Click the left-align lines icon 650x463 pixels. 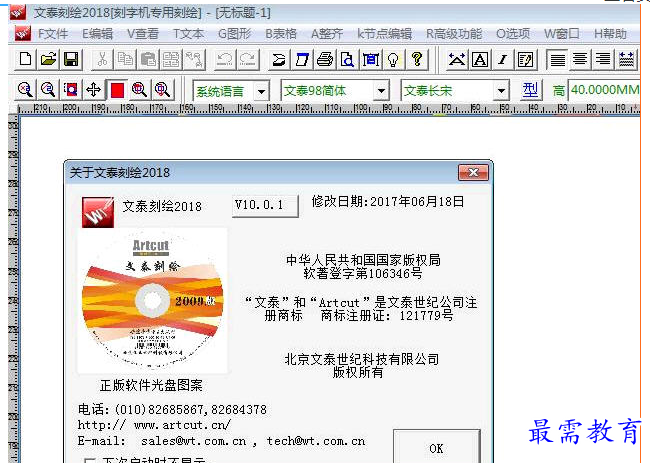[557, 59]
